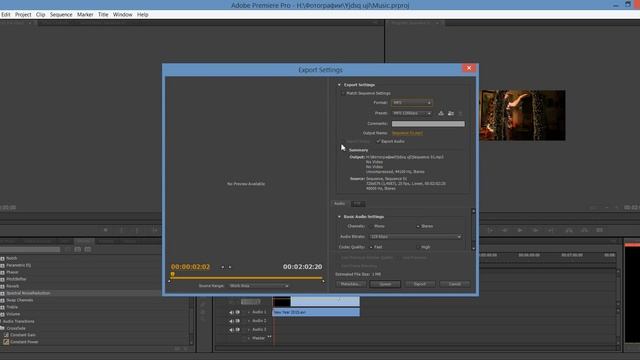This screenshot has height=360, width=640.
Task: Open the Marker menu
Action: tap(85, 14)
